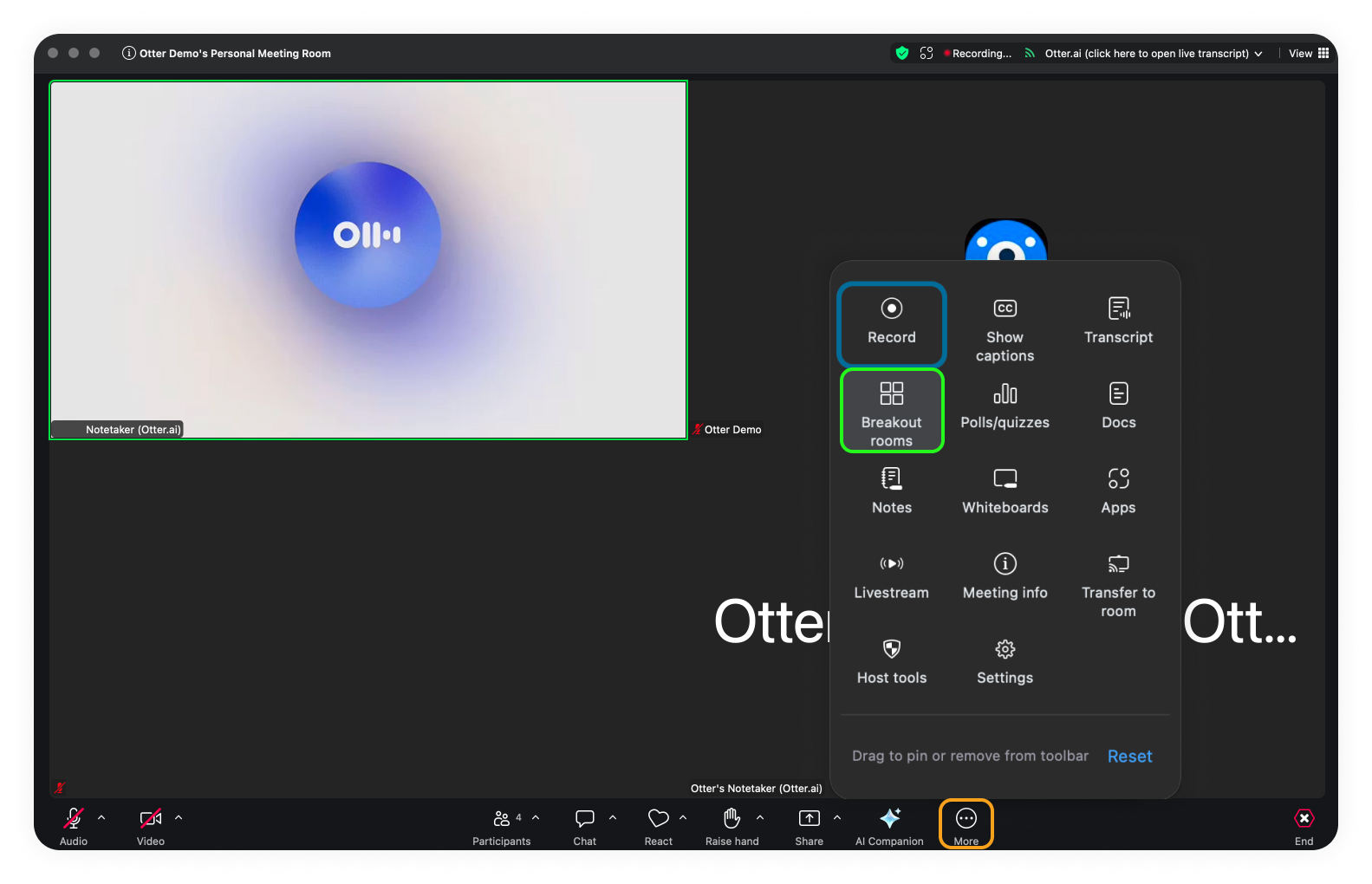Screen dimensions: 1372x884
Task: Open the Apps option
Action: click(x=1118, y=492)
